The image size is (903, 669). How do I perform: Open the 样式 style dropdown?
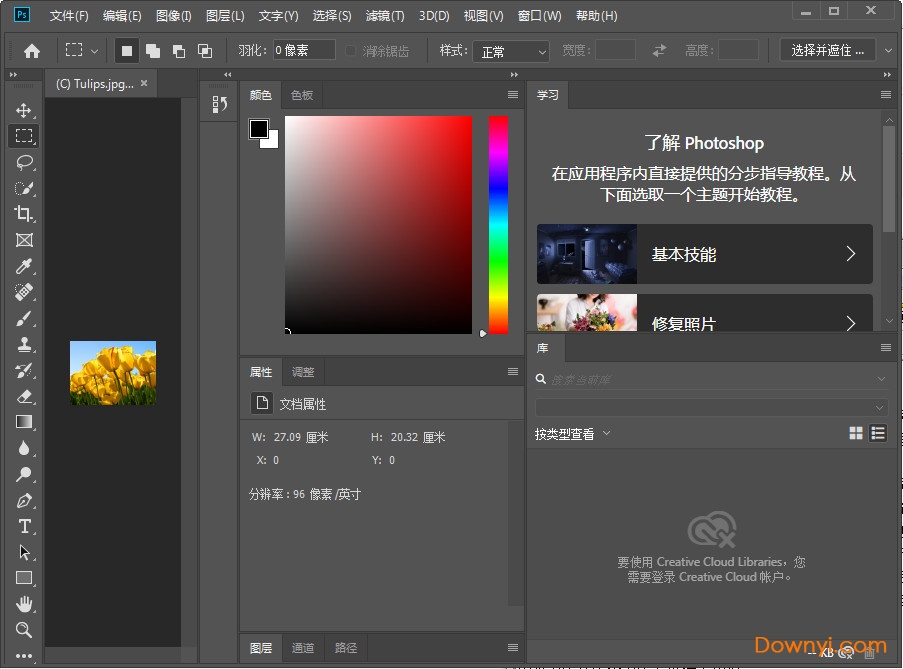coord(513,51)
